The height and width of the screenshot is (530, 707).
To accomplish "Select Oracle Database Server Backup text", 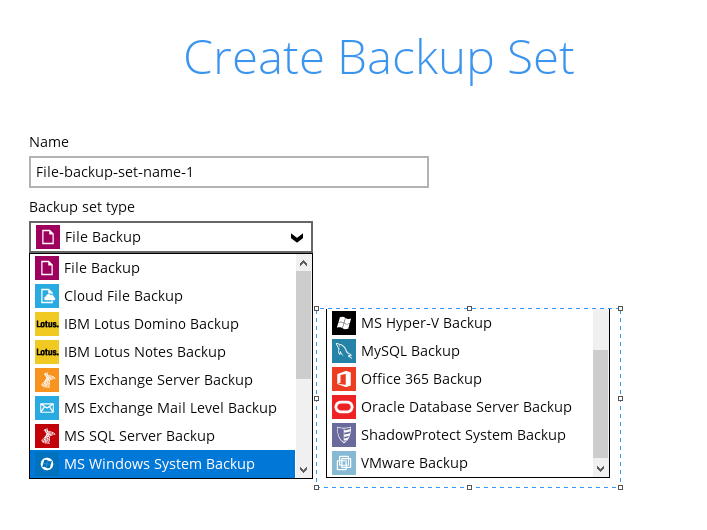I will [466, 407].
